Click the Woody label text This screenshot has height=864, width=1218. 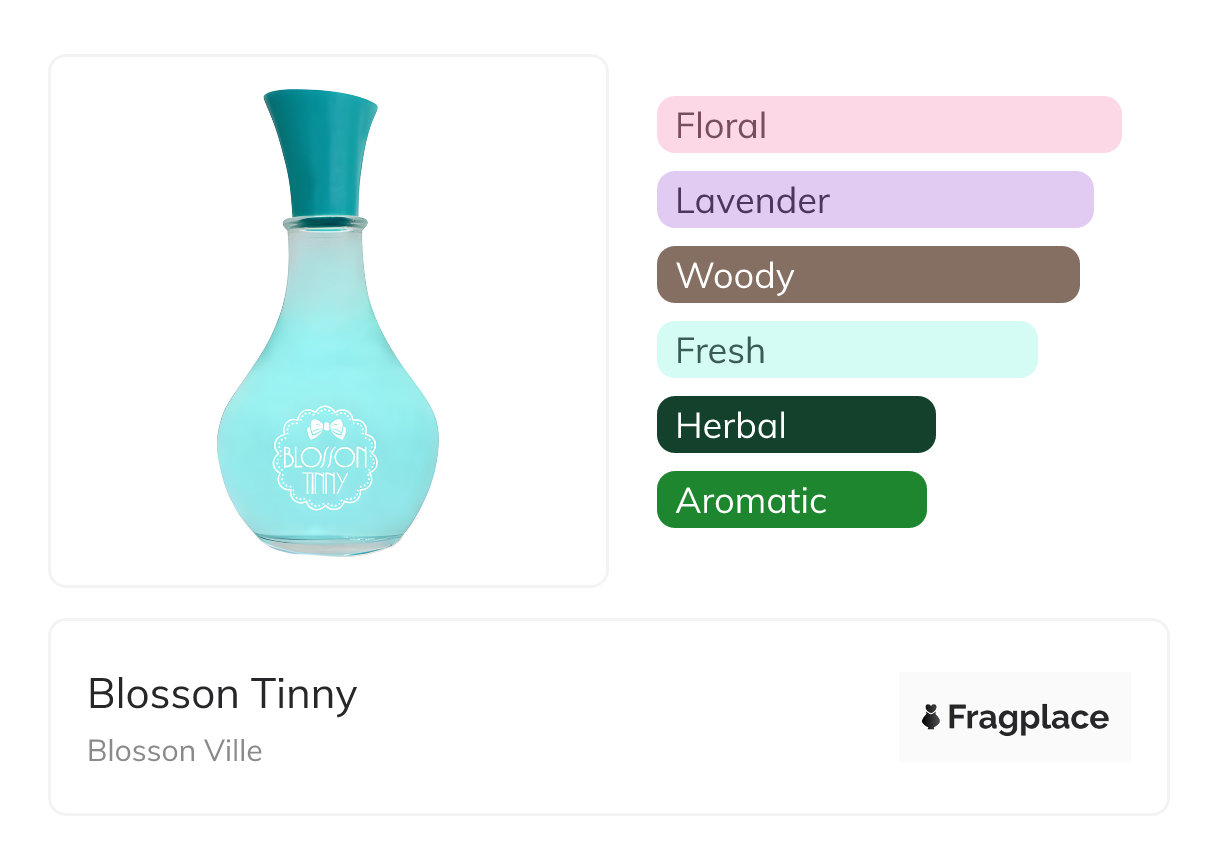tap(735, 276)
